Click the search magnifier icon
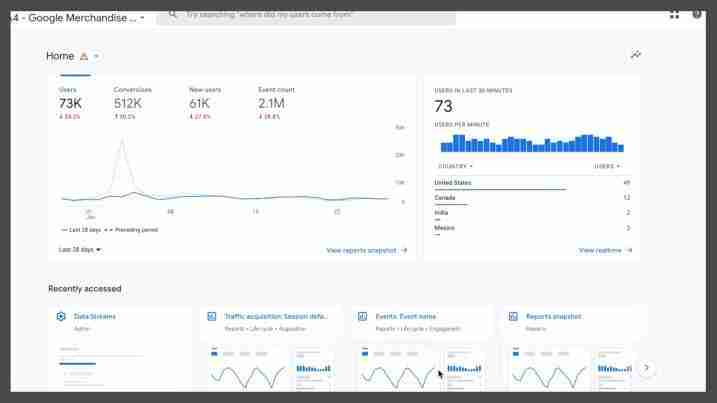717x403 pixels. pyautogui.click(x=172, y=15)
